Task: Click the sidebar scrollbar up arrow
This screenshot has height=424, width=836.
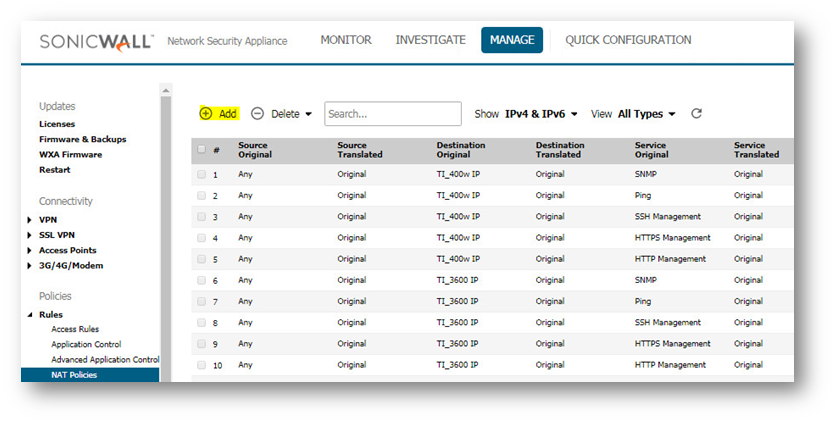Action: tap(165, 91)
